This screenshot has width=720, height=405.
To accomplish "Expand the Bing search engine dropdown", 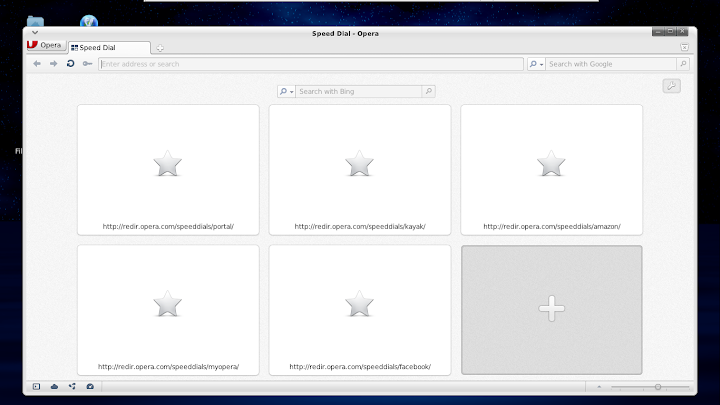I will point(286,91).
